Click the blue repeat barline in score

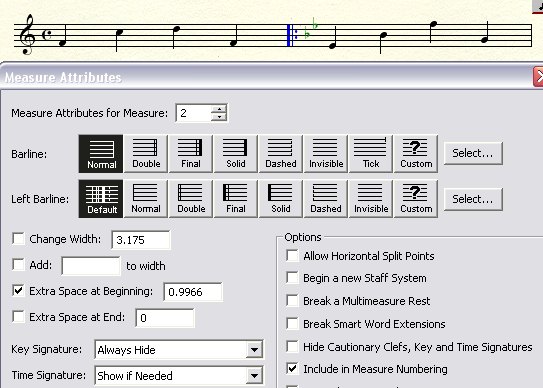click(x=292, y=35)
